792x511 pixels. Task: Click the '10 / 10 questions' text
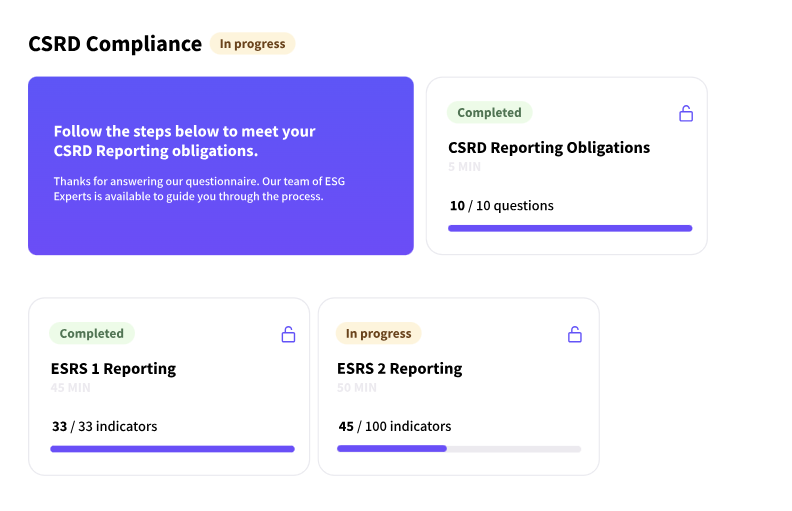click(502, 206)
